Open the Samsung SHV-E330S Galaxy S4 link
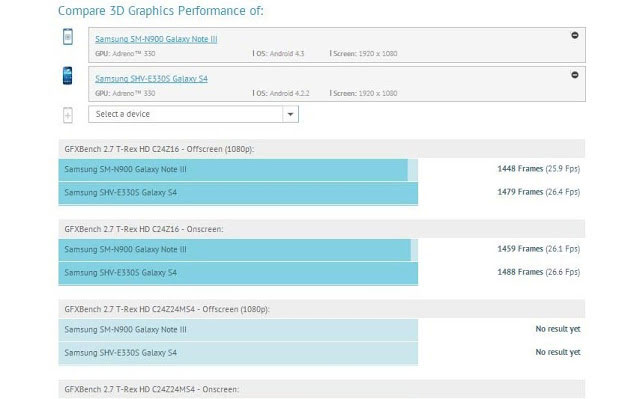640x399 pixels. click(151, 79)
